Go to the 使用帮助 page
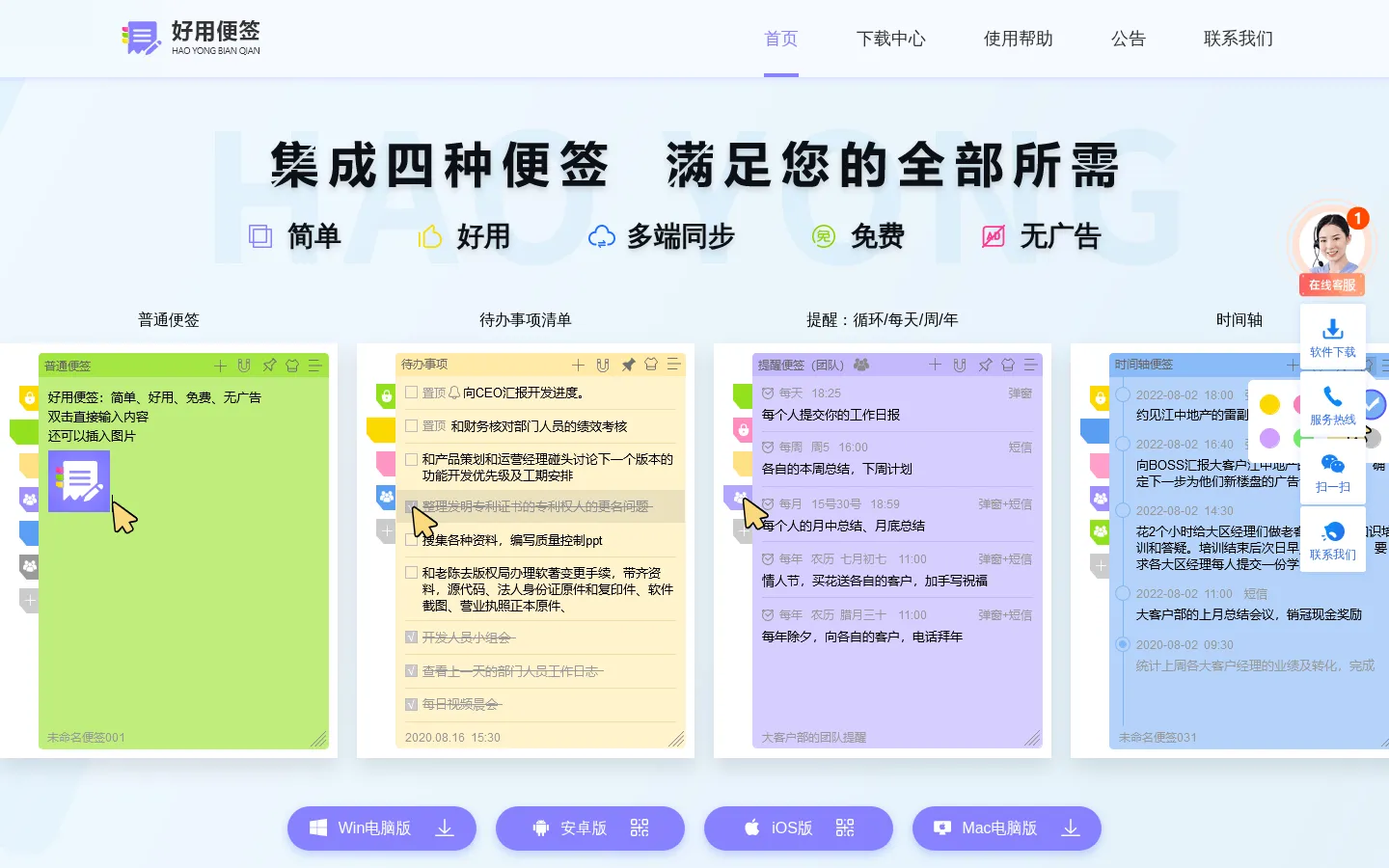Screen dimensions: 1389x868 (1019, 39)
